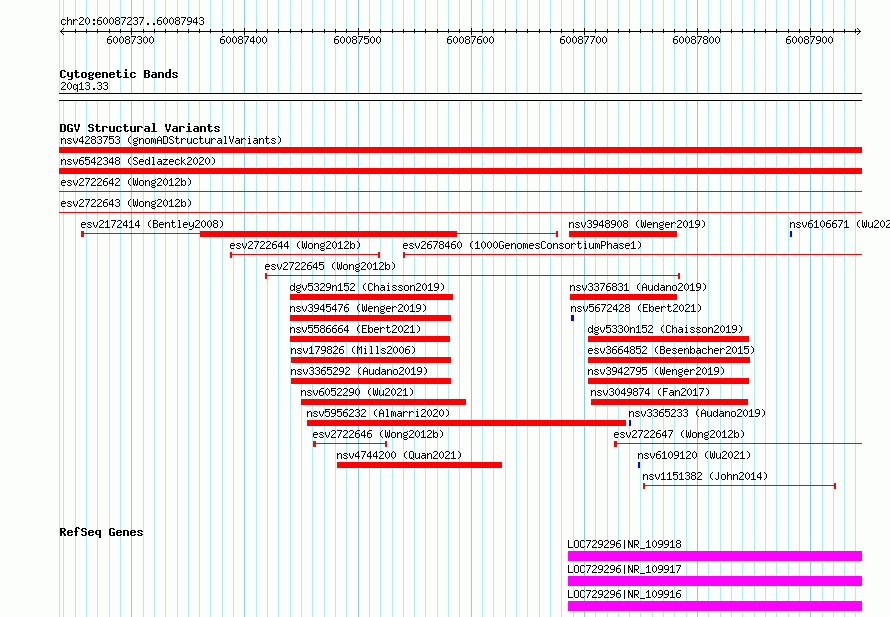Click the blue marker below nsv5672428

[x=572, y=318]
